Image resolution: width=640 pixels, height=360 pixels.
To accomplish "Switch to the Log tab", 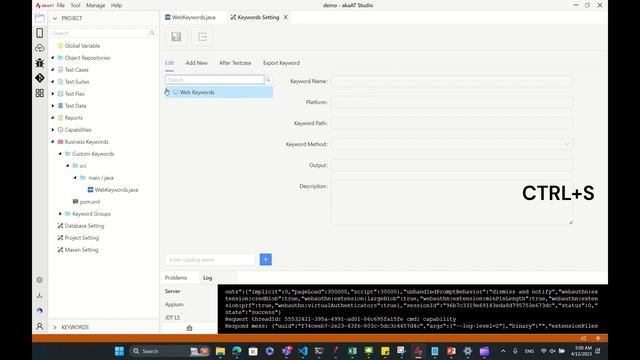I will 207,278.
